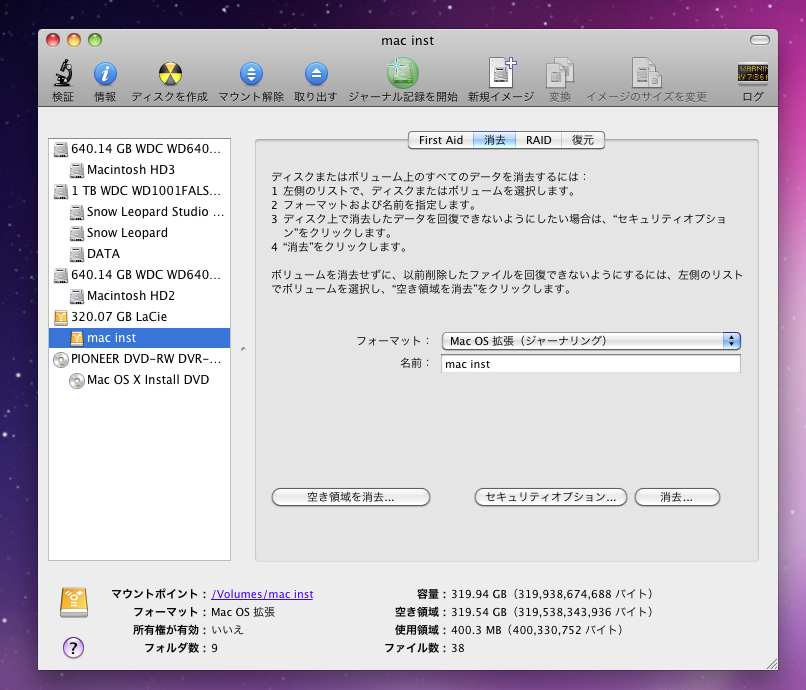Screen dimensions: 806x690
Task: Click the Name (名前) text field
Action: [591, 364]
